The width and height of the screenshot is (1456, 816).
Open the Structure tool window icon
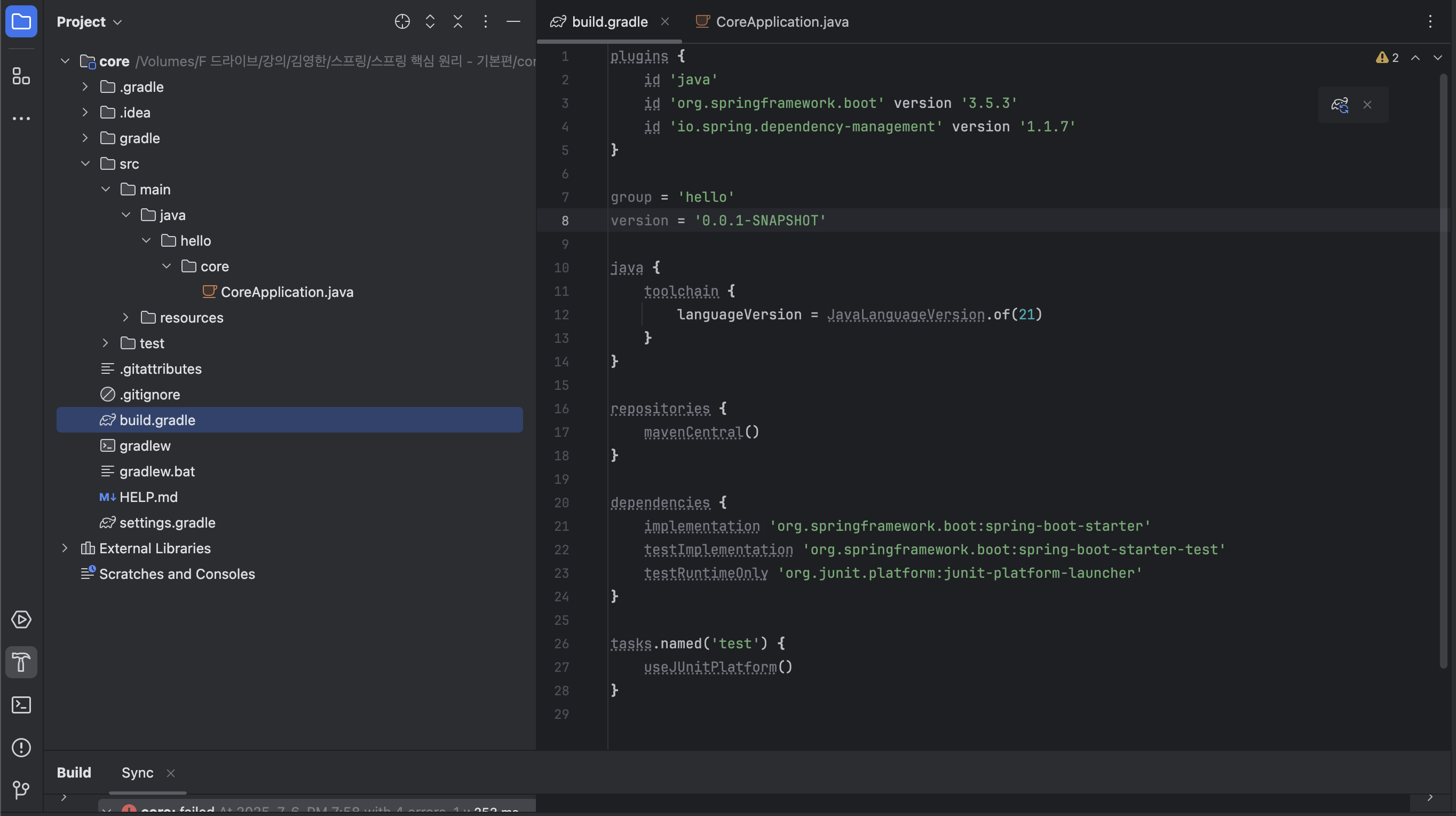(x=21, y=76)
